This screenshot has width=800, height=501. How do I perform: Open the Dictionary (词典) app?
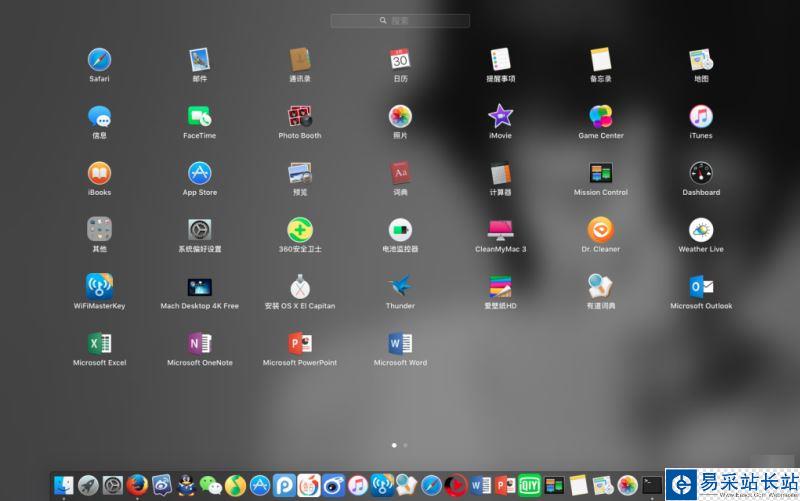(x=400, y=173)
